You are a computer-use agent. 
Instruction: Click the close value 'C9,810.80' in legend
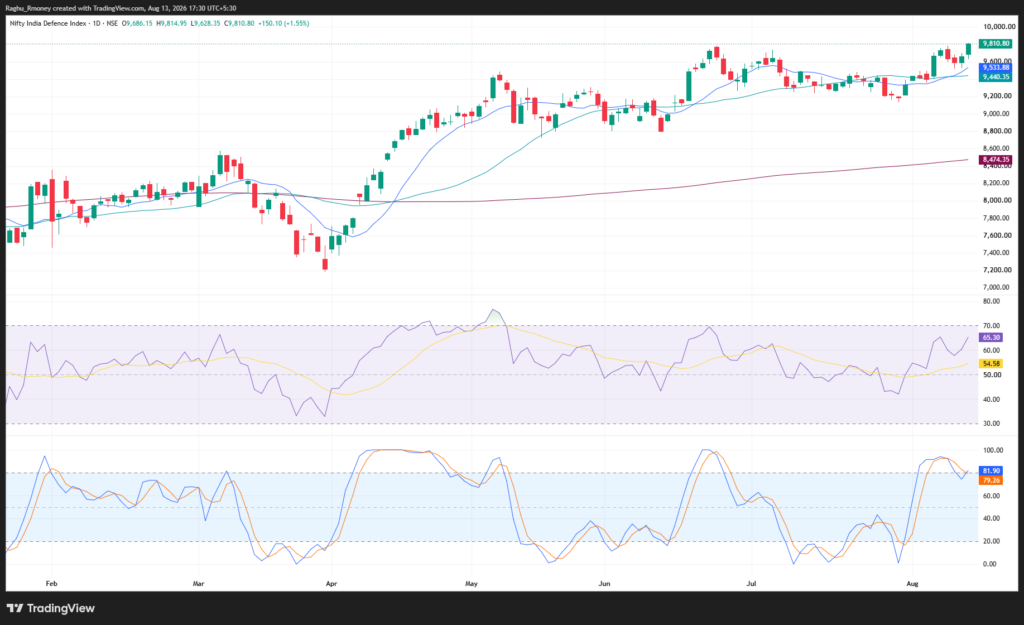(239, 24)
